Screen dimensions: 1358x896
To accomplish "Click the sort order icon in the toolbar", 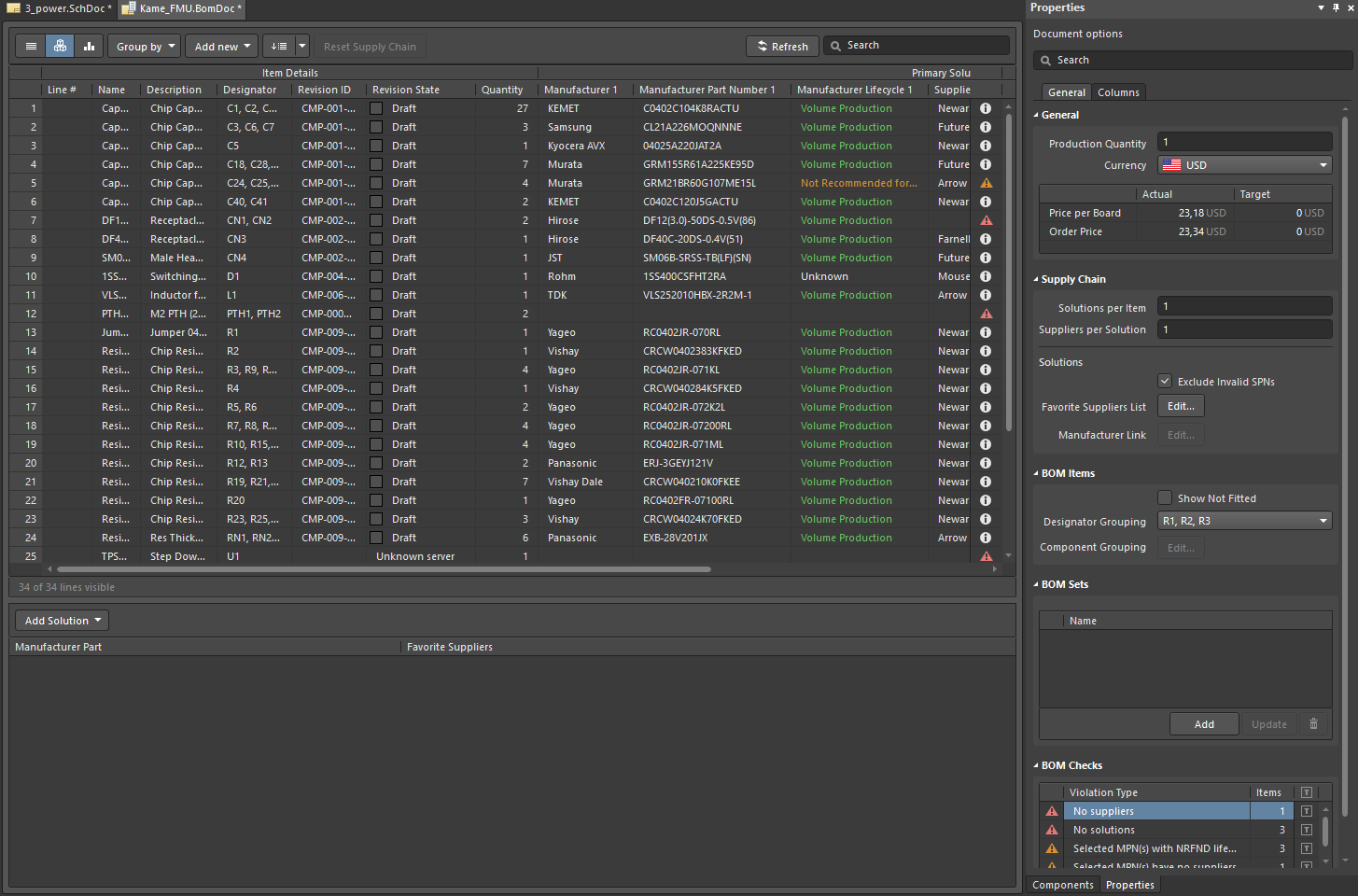I will pyautogui.click(x=279, y=45).
